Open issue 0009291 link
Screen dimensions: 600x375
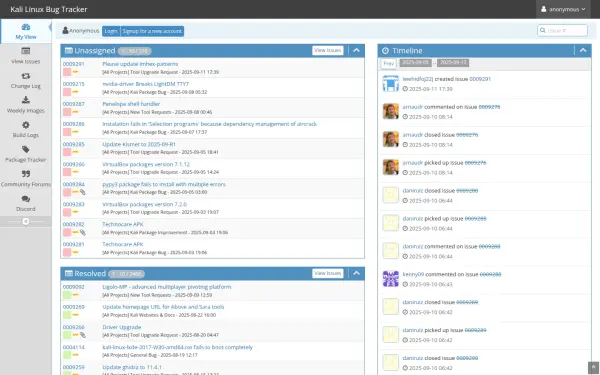tap(73, 64)
